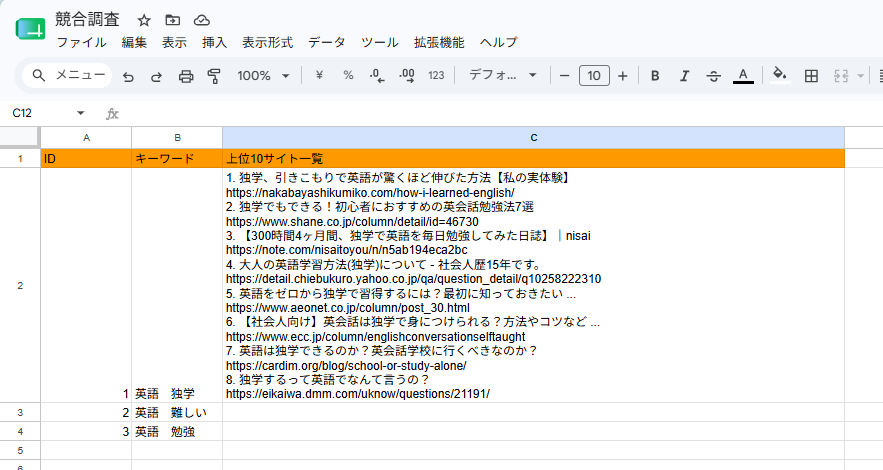Select row 5 header
The width and height of the screenshot is (883, 470).
(x=20, y=450)
